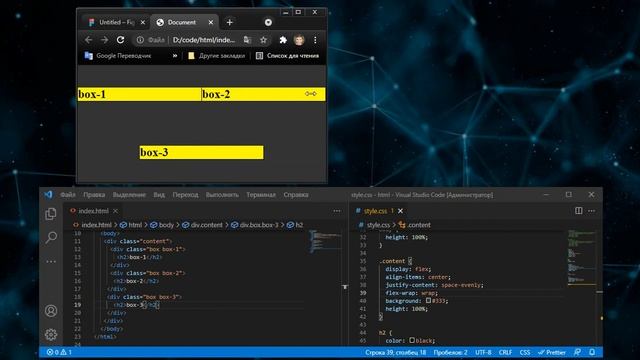Open more actions for style.css editor

(x=591, y=211)
